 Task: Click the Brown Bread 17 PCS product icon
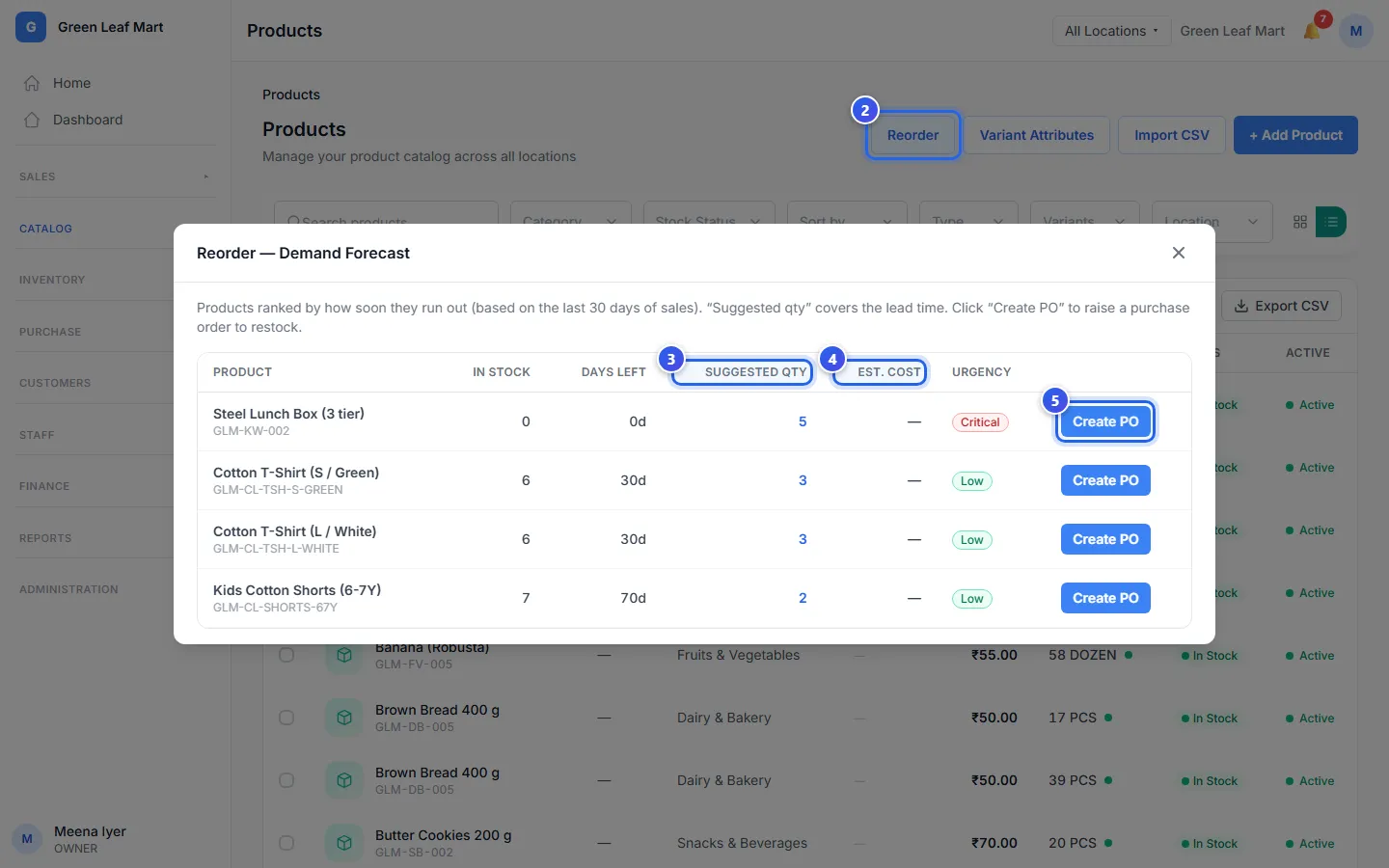click(344, 718)
